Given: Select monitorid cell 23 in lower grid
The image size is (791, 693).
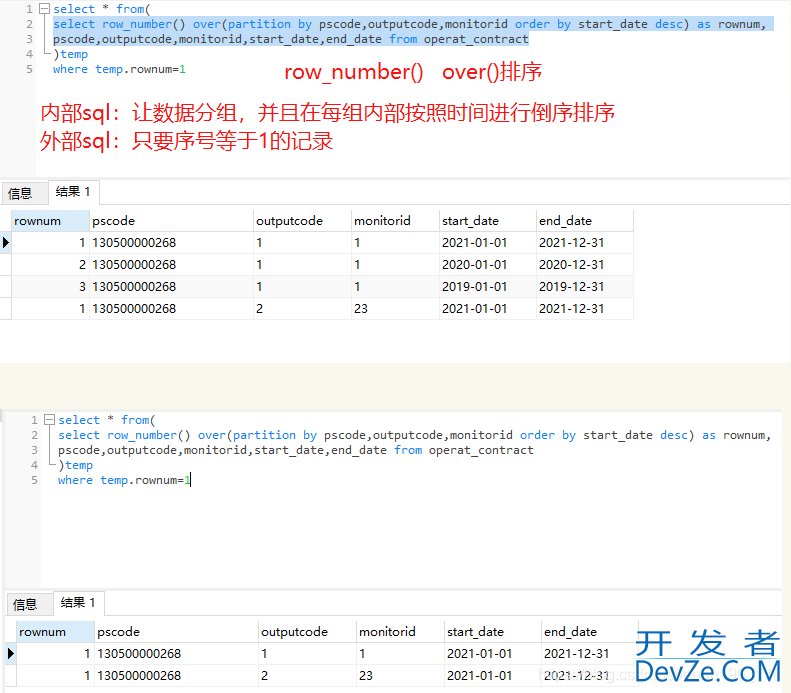Looking at the screenshot, I should (400, 676).
